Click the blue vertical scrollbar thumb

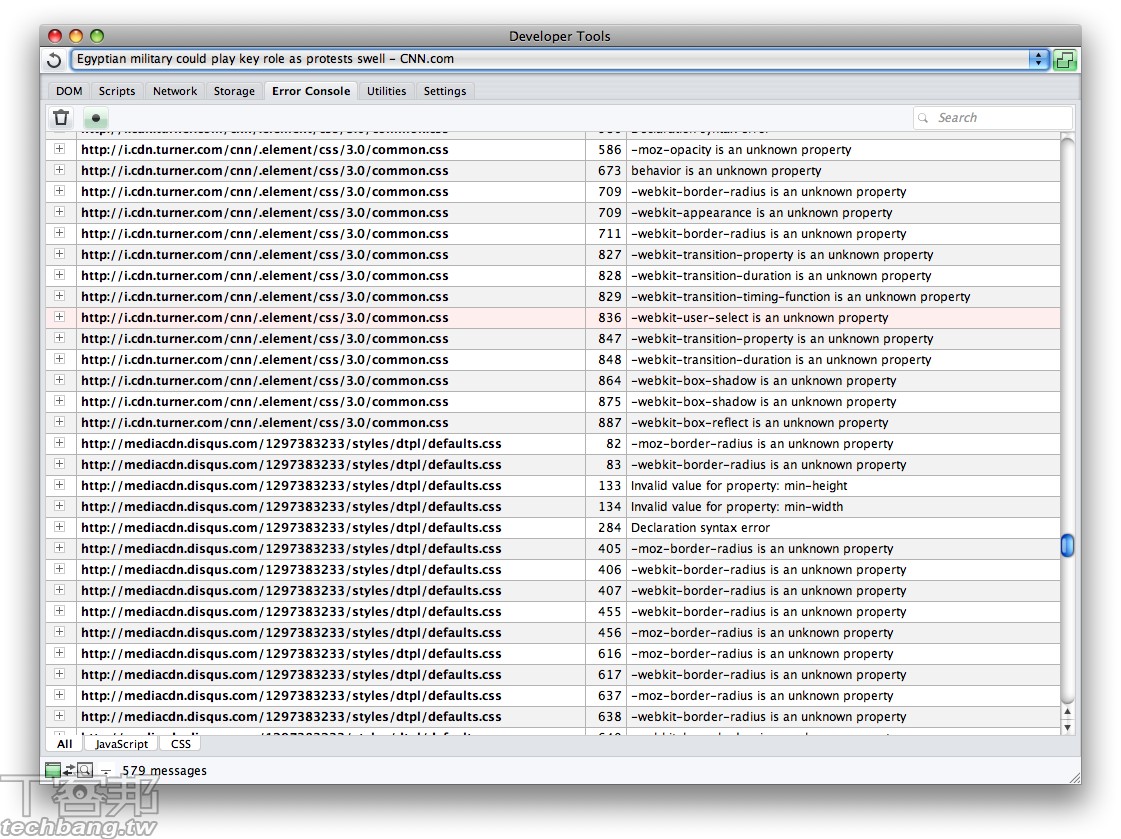pos(1067,546)
